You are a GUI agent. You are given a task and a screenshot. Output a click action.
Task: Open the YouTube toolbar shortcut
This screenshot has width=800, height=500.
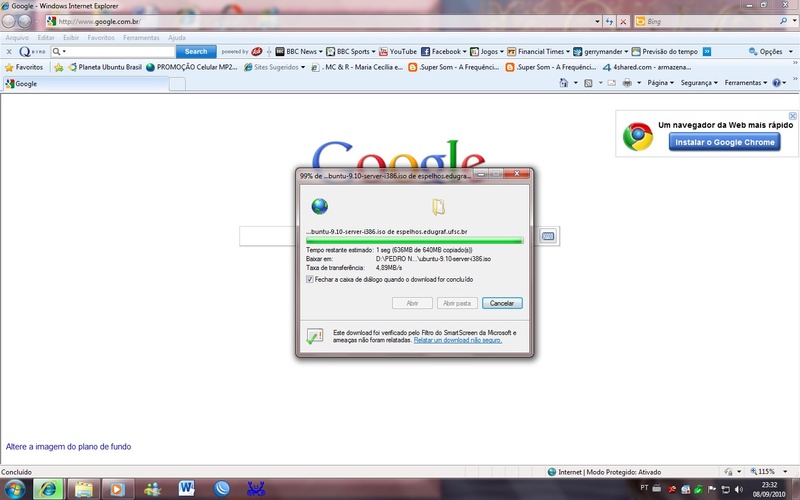point(398,52)
